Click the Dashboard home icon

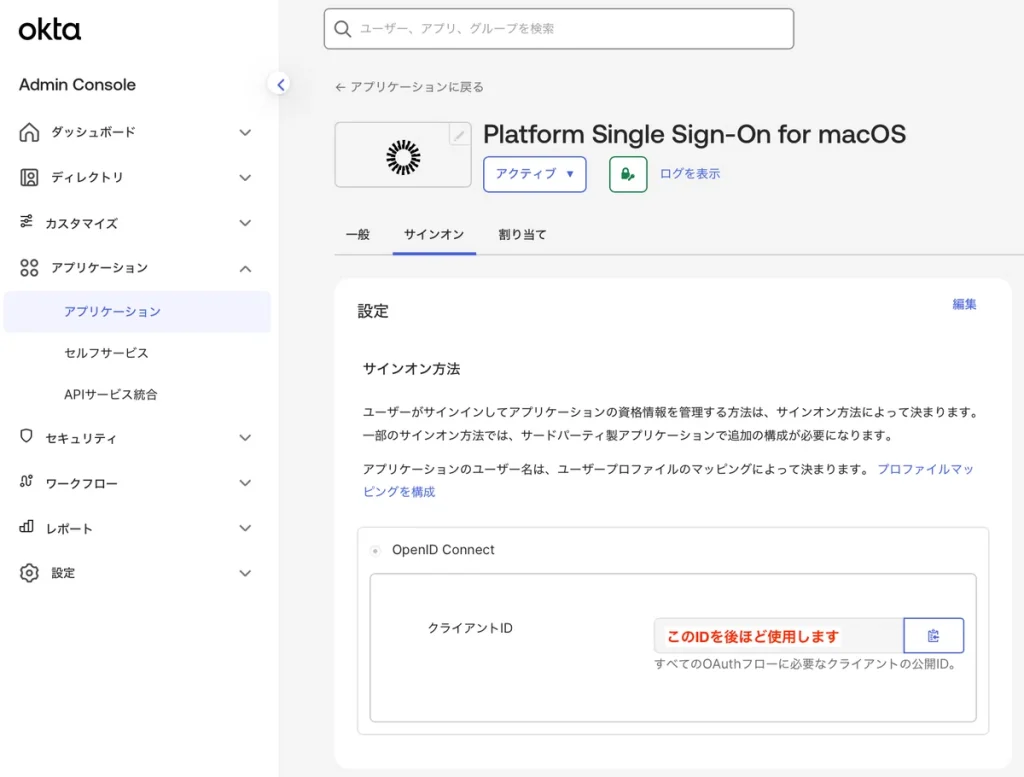click(29, 132)
